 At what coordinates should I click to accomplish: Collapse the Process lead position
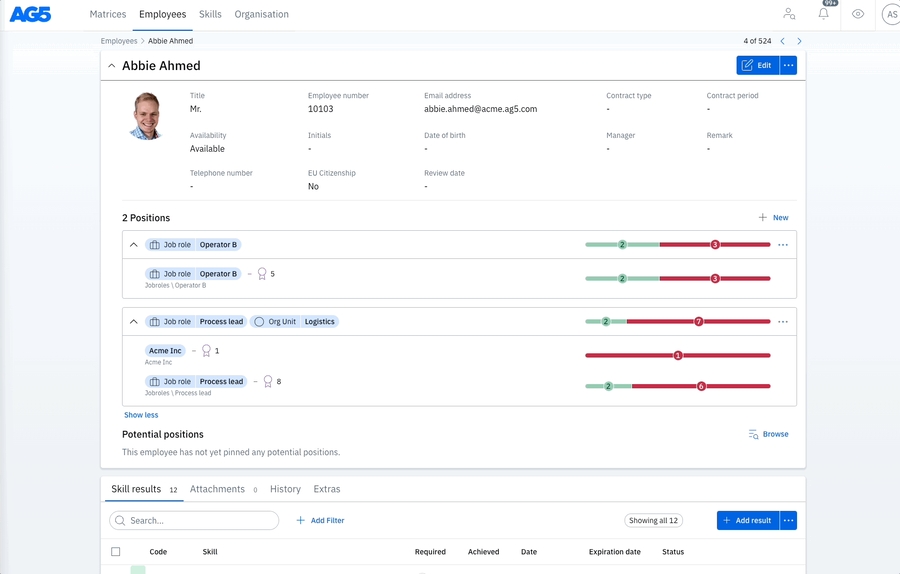134,322
